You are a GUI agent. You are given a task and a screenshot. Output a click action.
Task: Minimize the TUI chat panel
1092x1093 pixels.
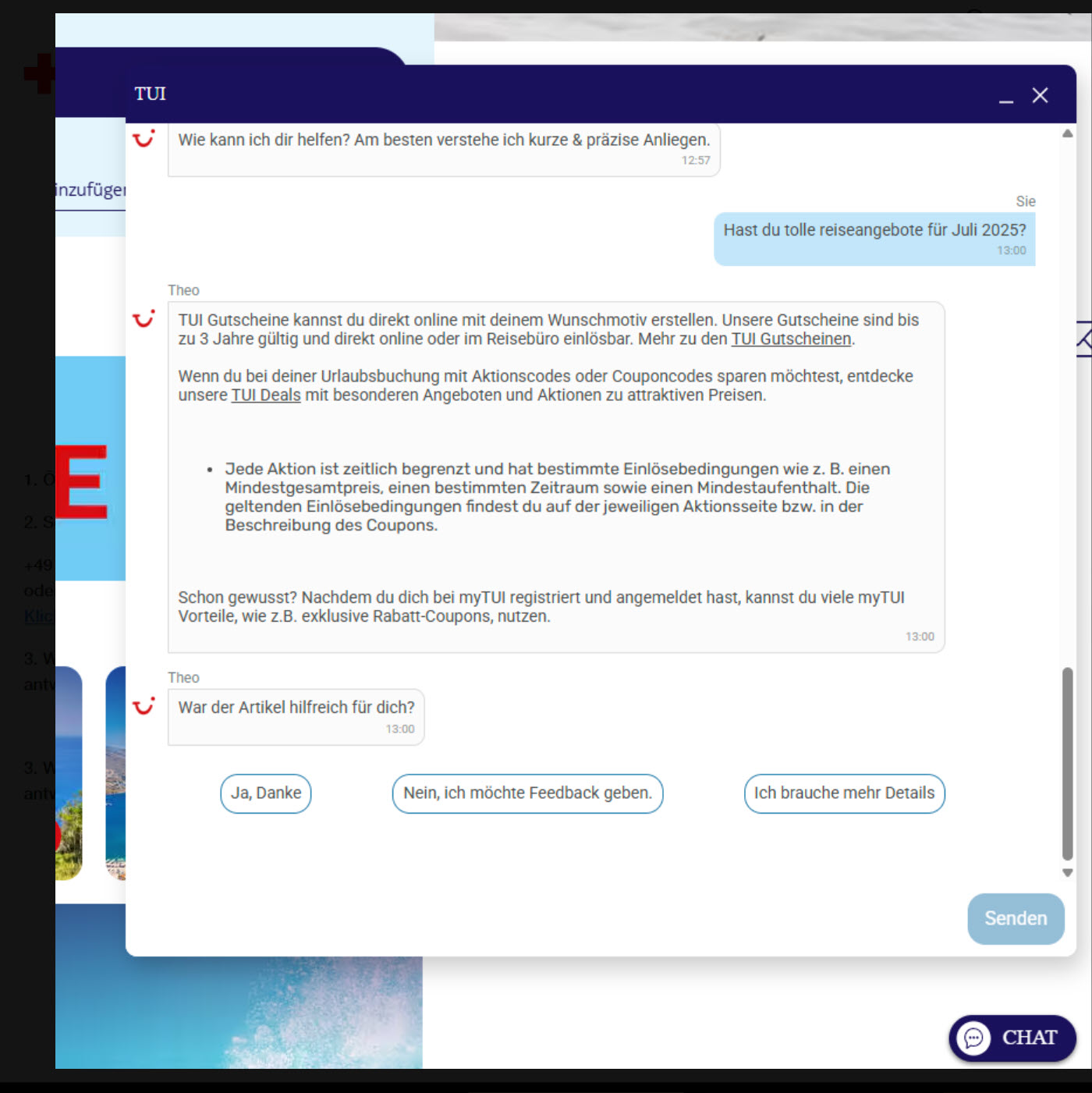click(1006, 96)
